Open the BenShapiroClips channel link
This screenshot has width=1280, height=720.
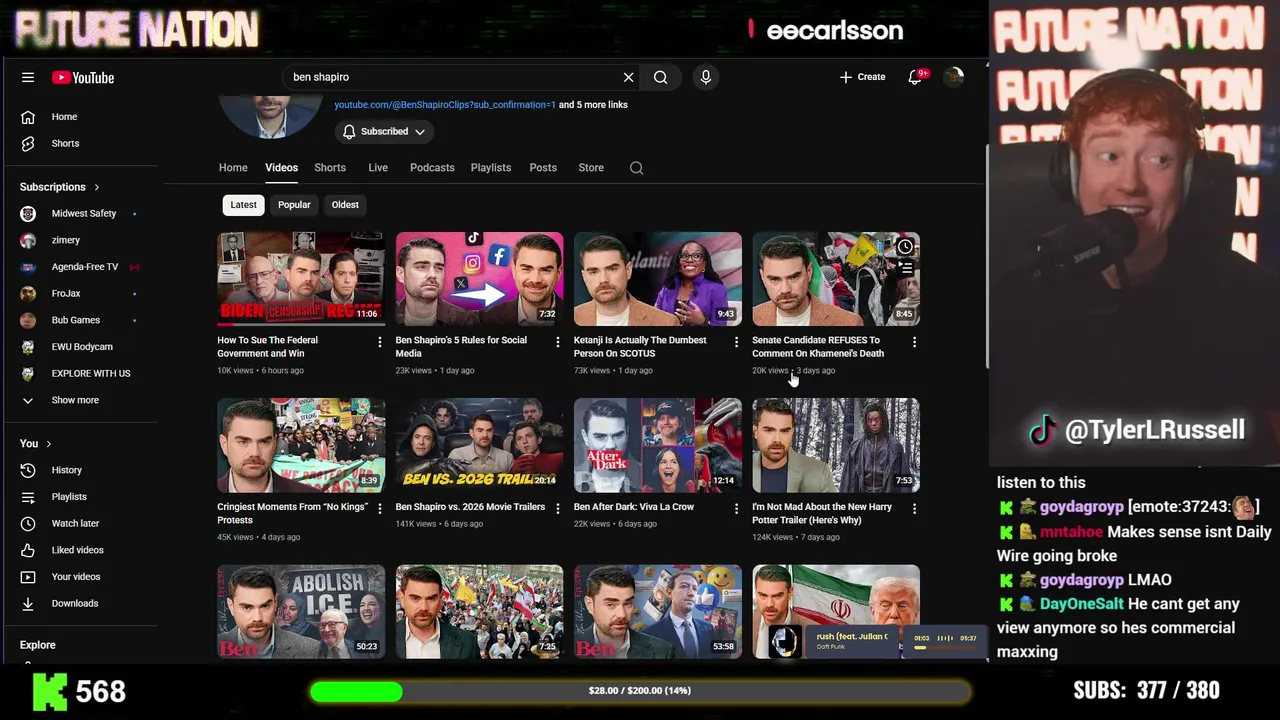click(x=445, y=105)
